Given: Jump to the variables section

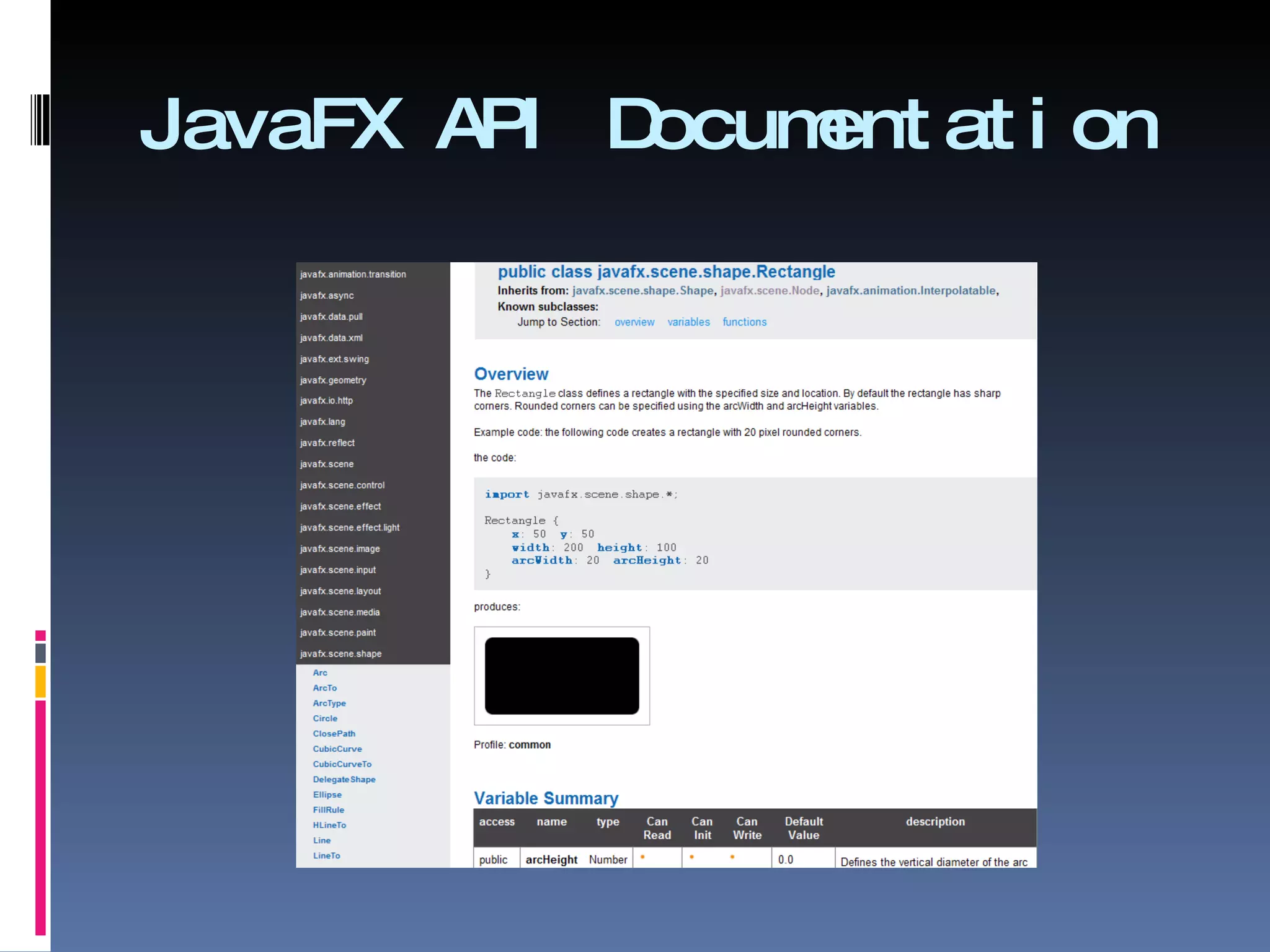Looking at the screenshot, I should [x=688, y=322].
